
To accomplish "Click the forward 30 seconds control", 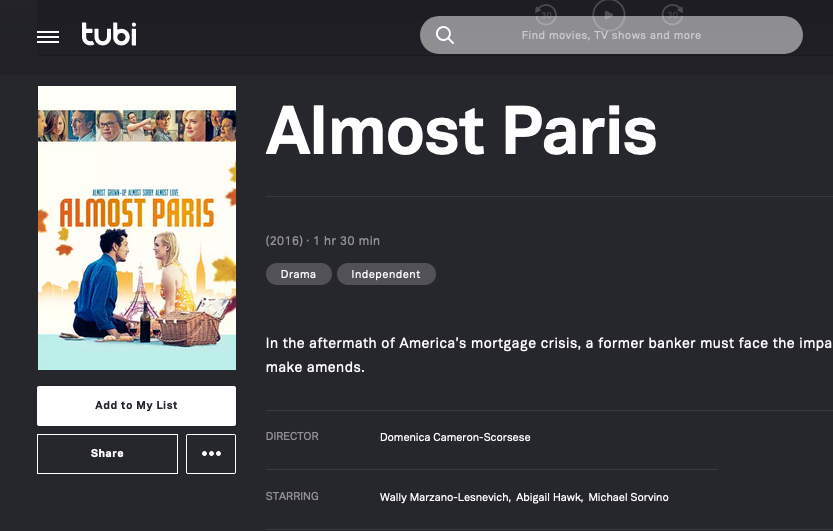I will pos(673,14).
